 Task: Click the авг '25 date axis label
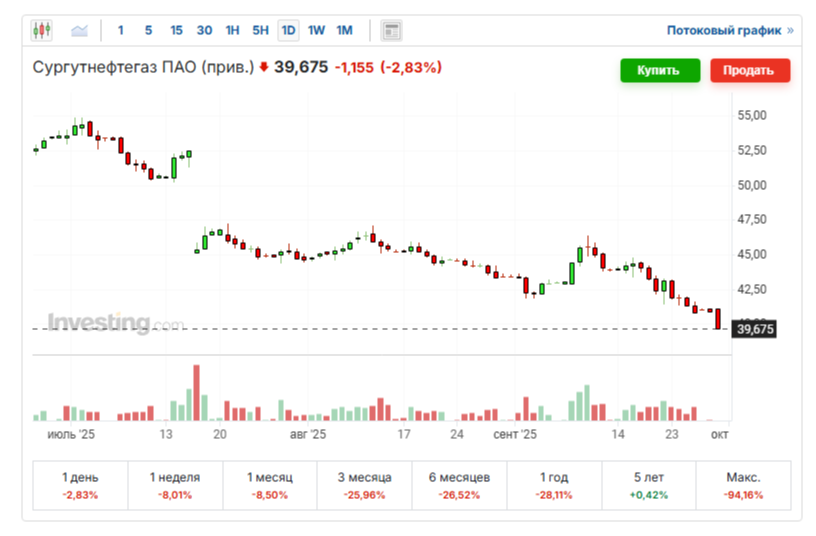pyautogui.click(x=308, y=434)
